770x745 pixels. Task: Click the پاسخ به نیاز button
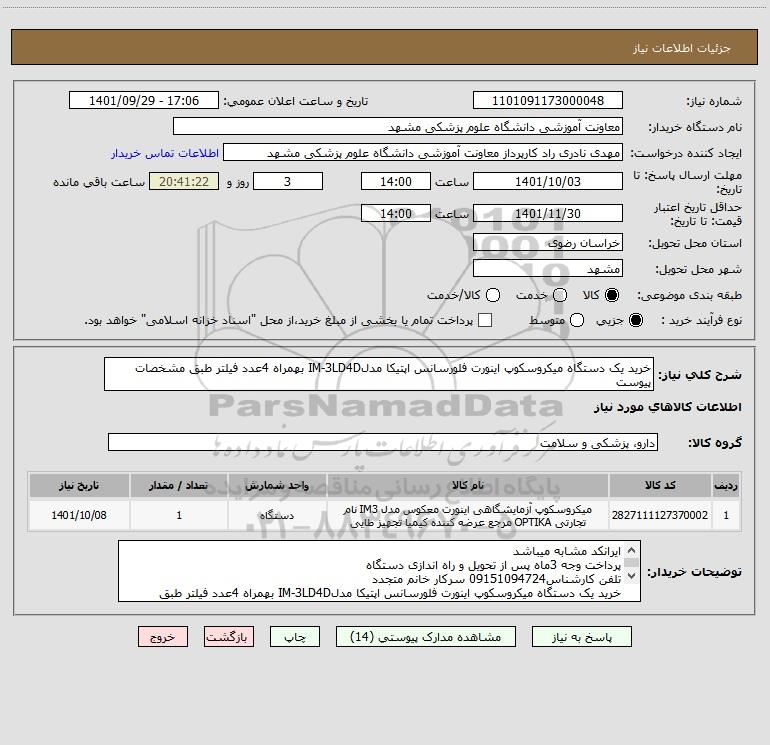581,637
